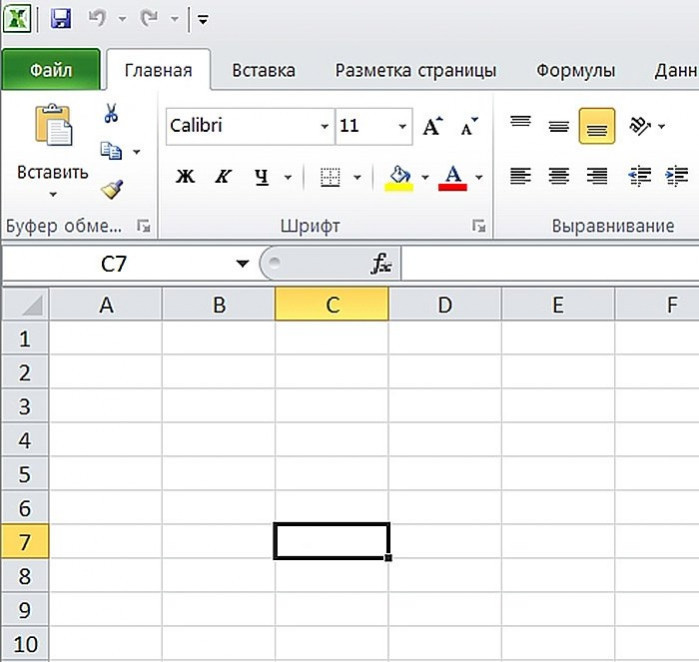Switch to the Главная tab
699x662 pixels.
coord(158,70)
